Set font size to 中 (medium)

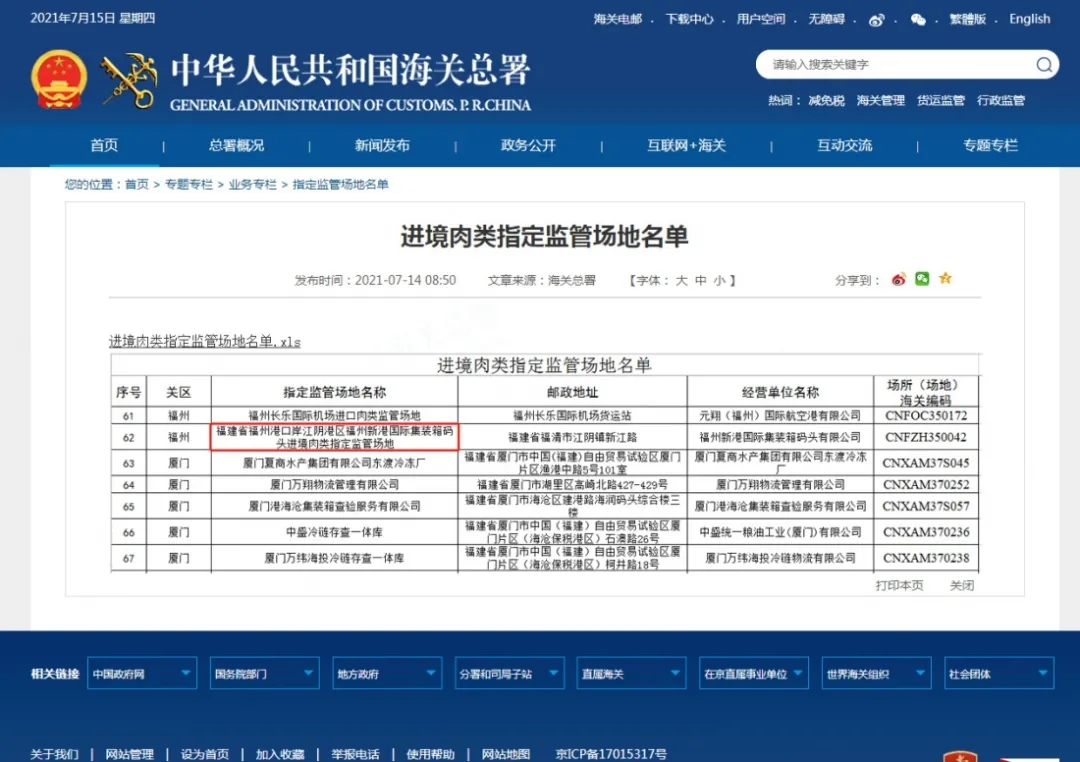[x=700, y=281]
